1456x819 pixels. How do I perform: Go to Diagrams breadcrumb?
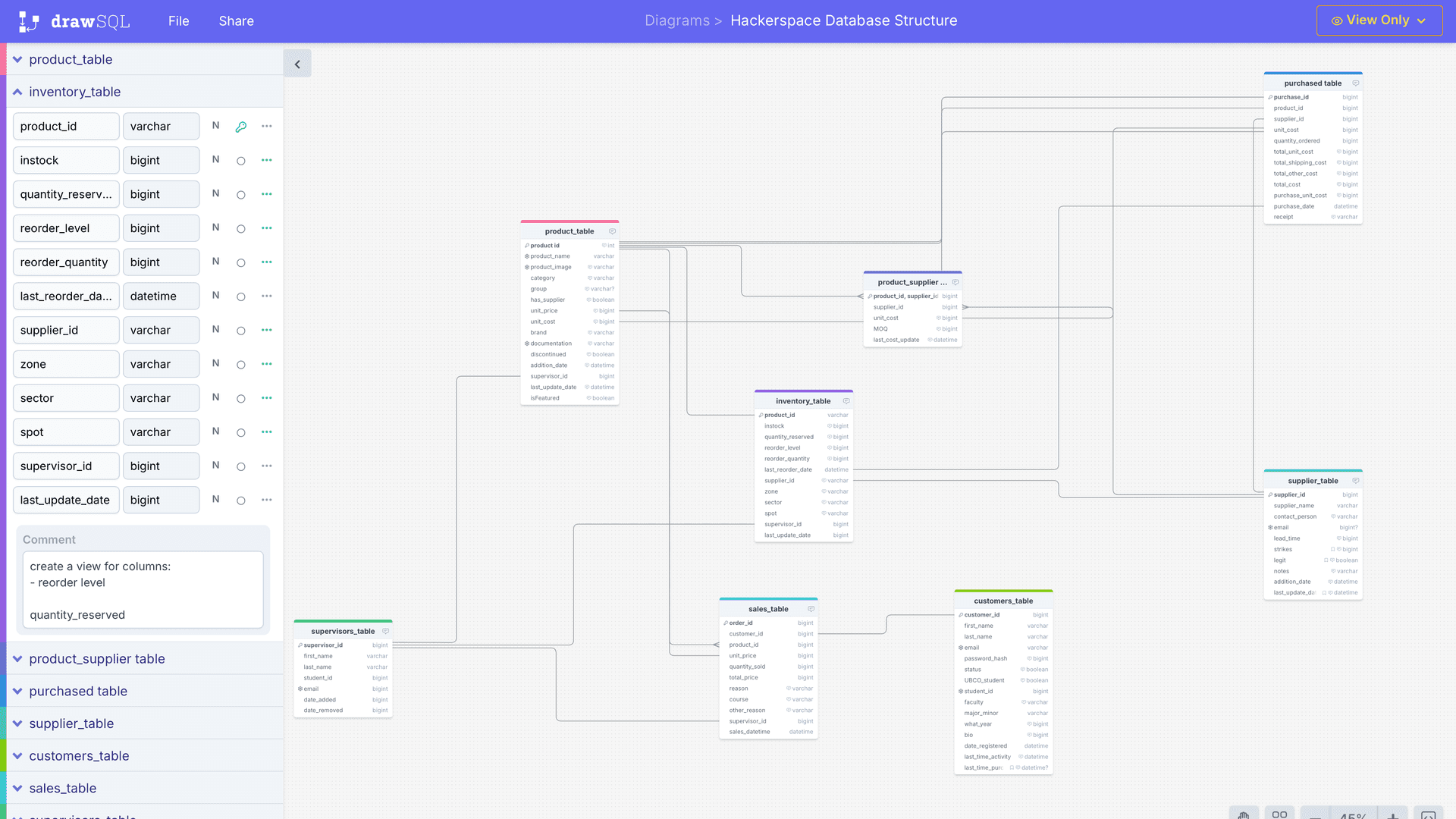pyautogui.click(x=677, y=20)
